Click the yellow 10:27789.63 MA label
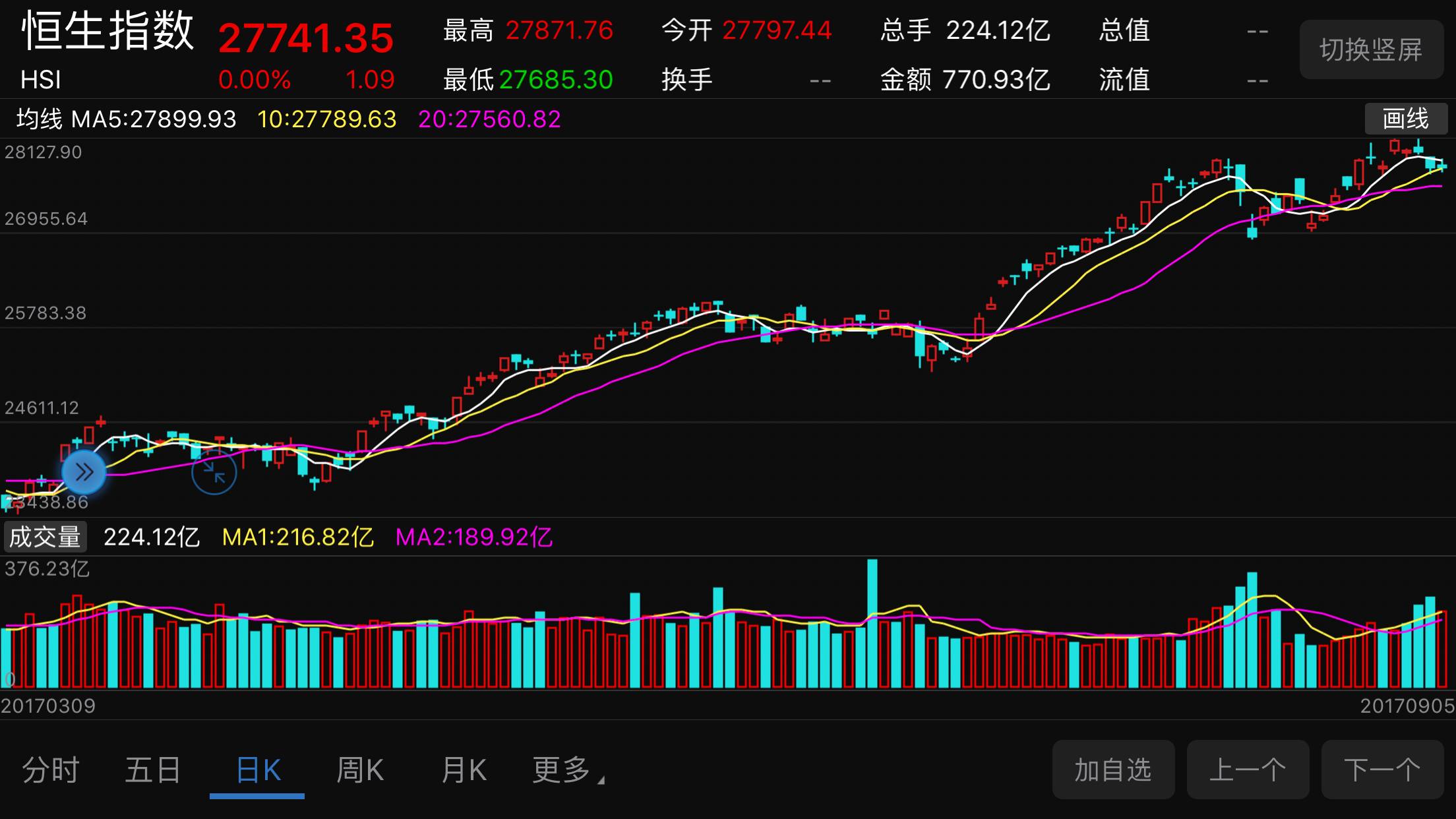Image resolution: width=1456 pixels, height=819 pixels. [327, 119]
